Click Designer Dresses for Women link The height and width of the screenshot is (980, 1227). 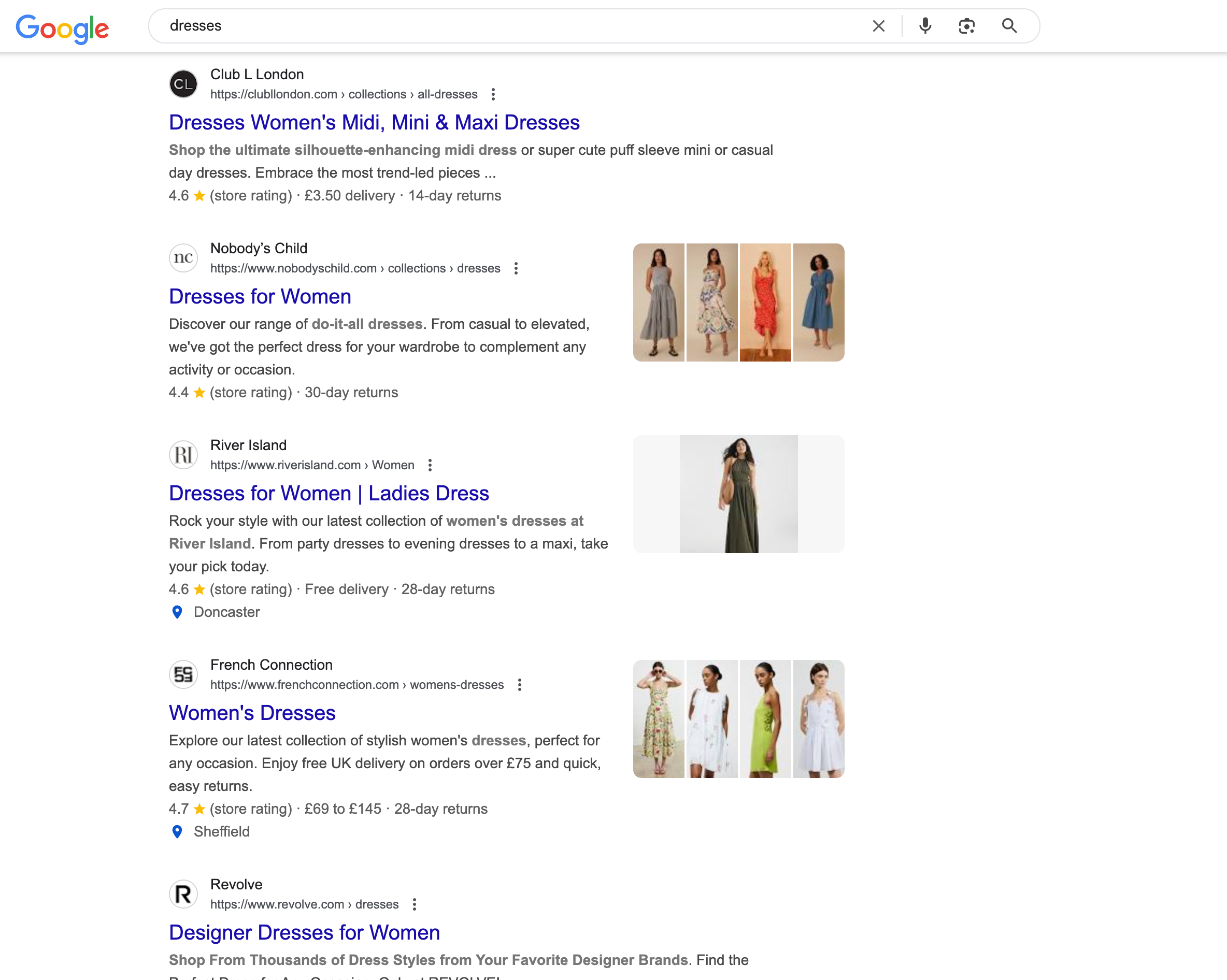click(x=304, y=933)
